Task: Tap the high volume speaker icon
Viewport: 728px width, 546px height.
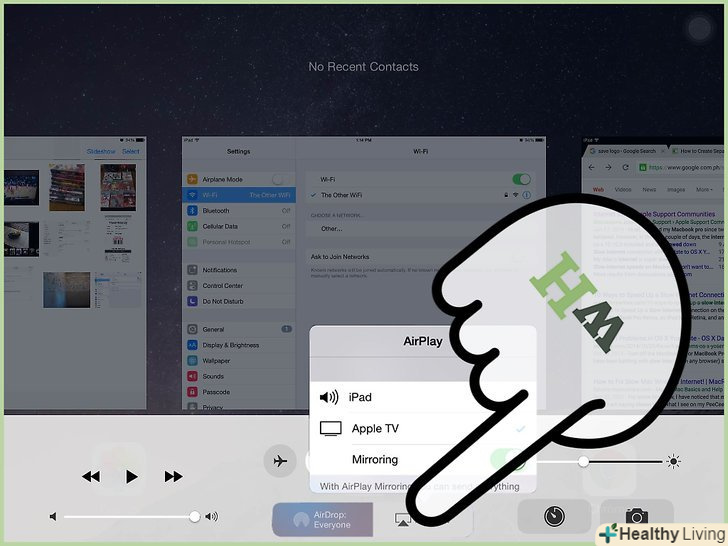Action: point(212,517)
